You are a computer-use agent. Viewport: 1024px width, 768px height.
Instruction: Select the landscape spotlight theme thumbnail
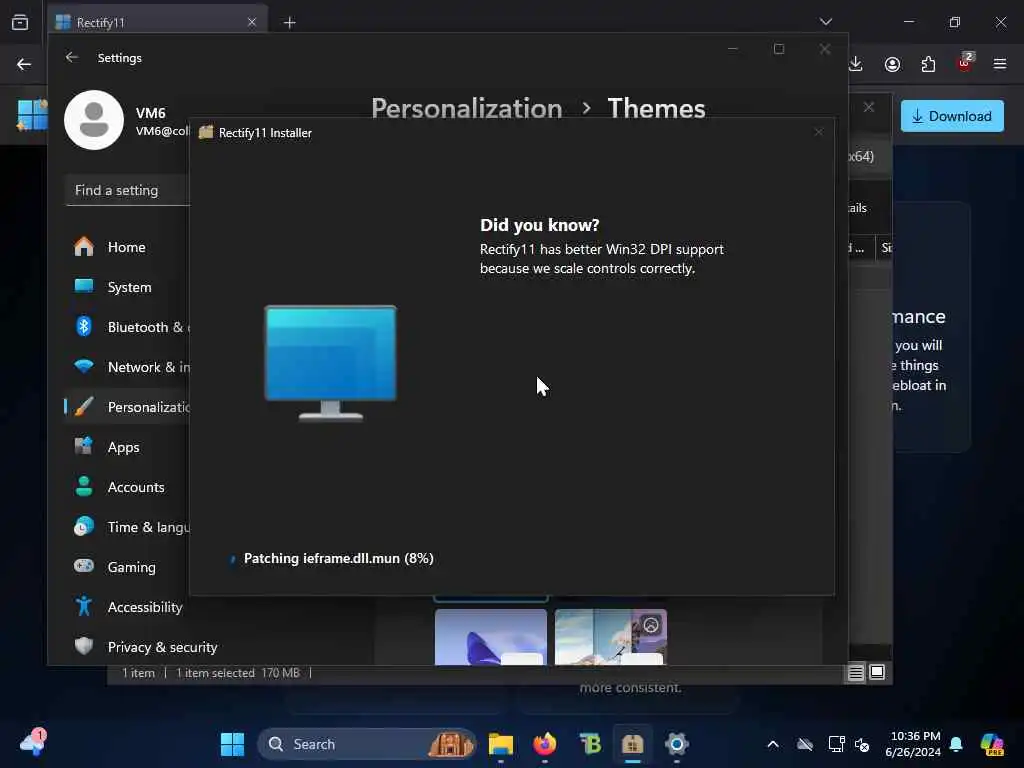point(611,637)
